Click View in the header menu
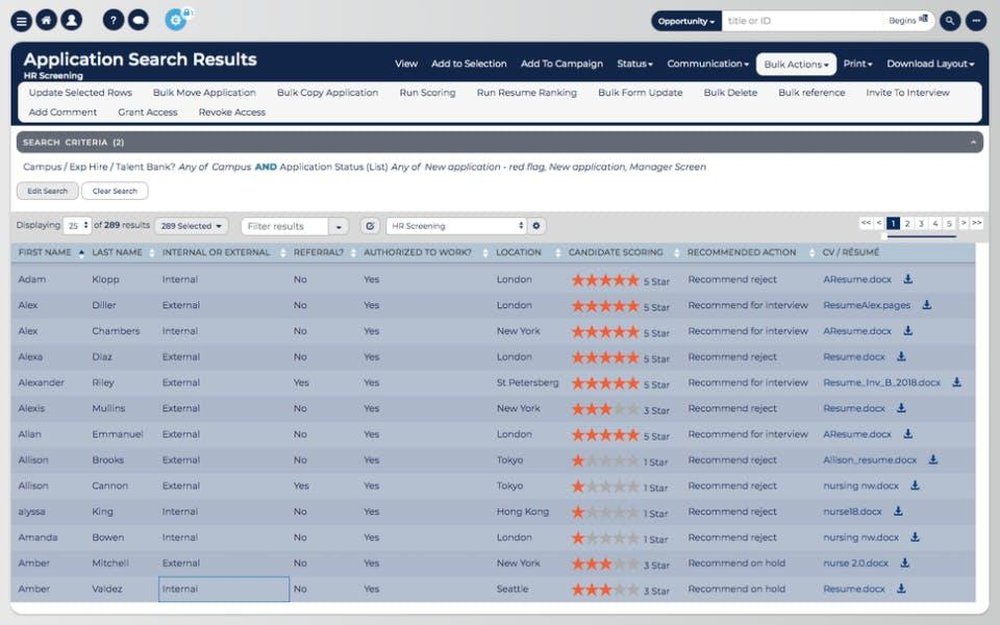The image size is (1000, 625). click(406, 64)
